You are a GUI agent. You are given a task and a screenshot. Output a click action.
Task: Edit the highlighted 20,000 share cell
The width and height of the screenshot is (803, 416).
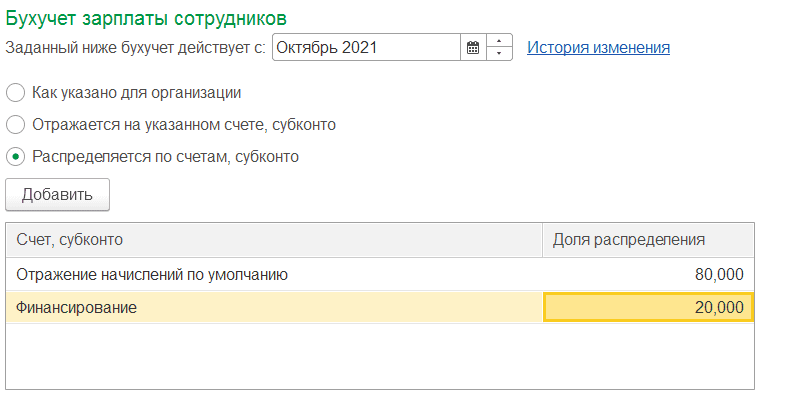pyautogui.click(x=648, y=307)
